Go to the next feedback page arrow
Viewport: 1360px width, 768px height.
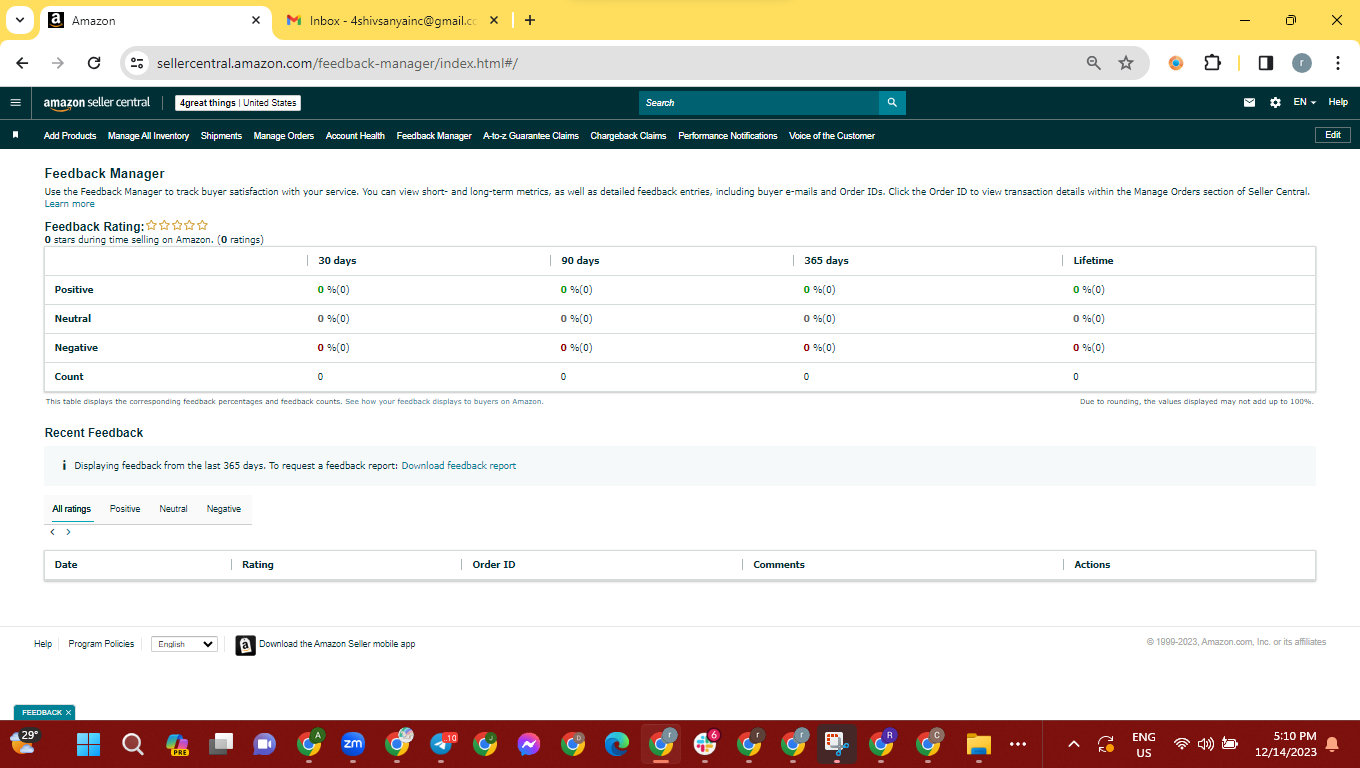[x=68, y=532]
